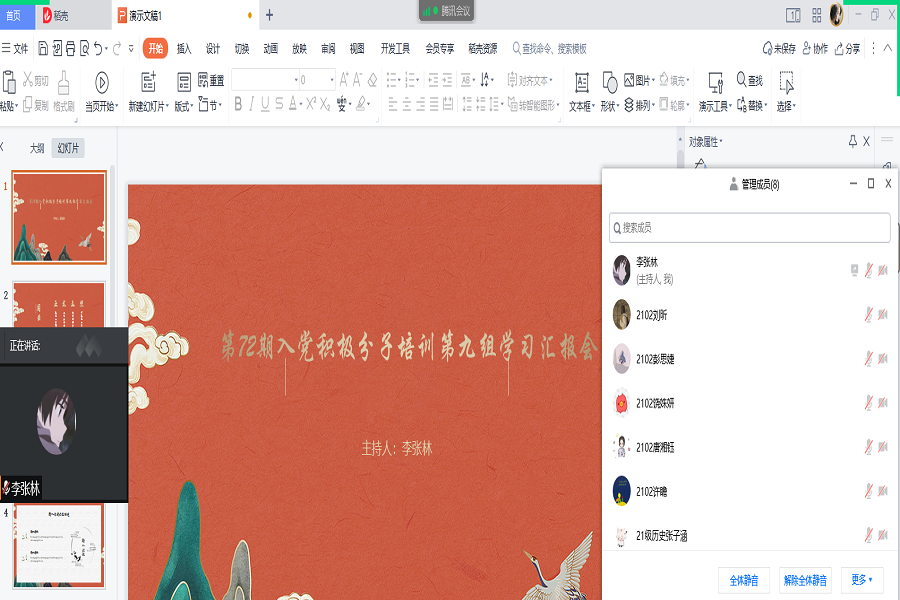Open the 插入 ribbon tab
The width and height of the screenshot is (900, 600).
point(184,48)
